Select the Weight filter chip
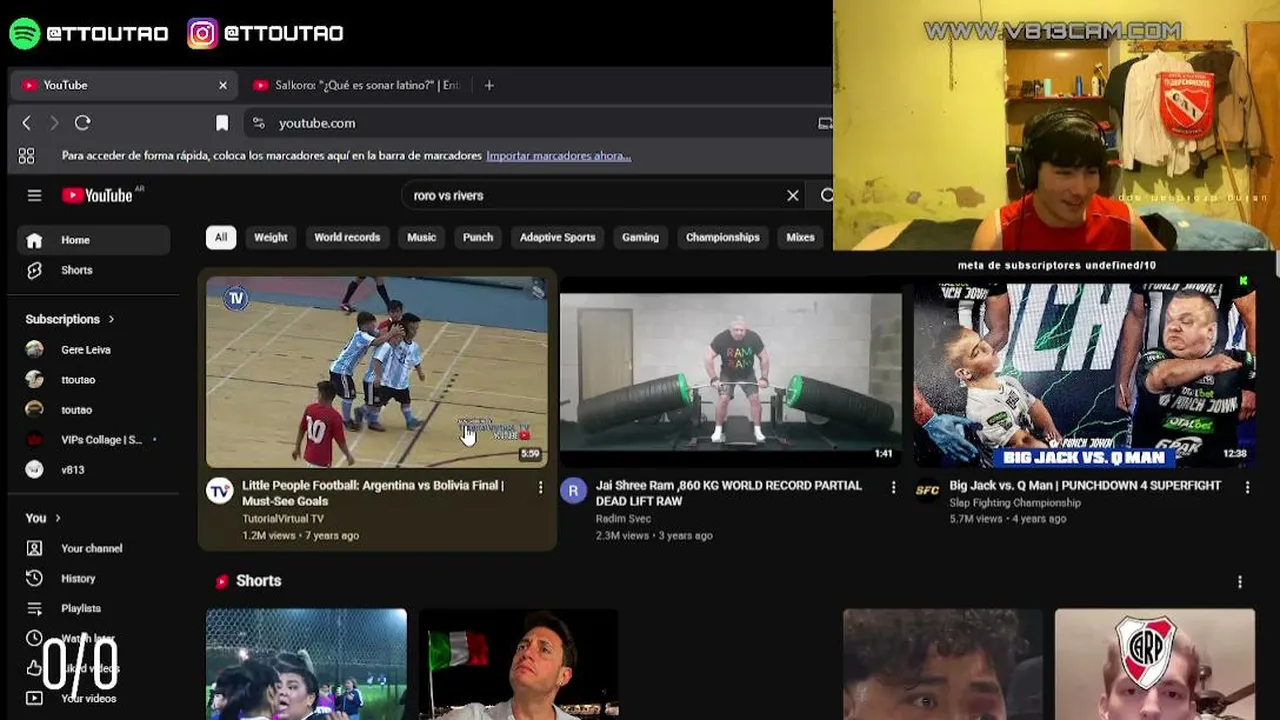 point(271,237)
